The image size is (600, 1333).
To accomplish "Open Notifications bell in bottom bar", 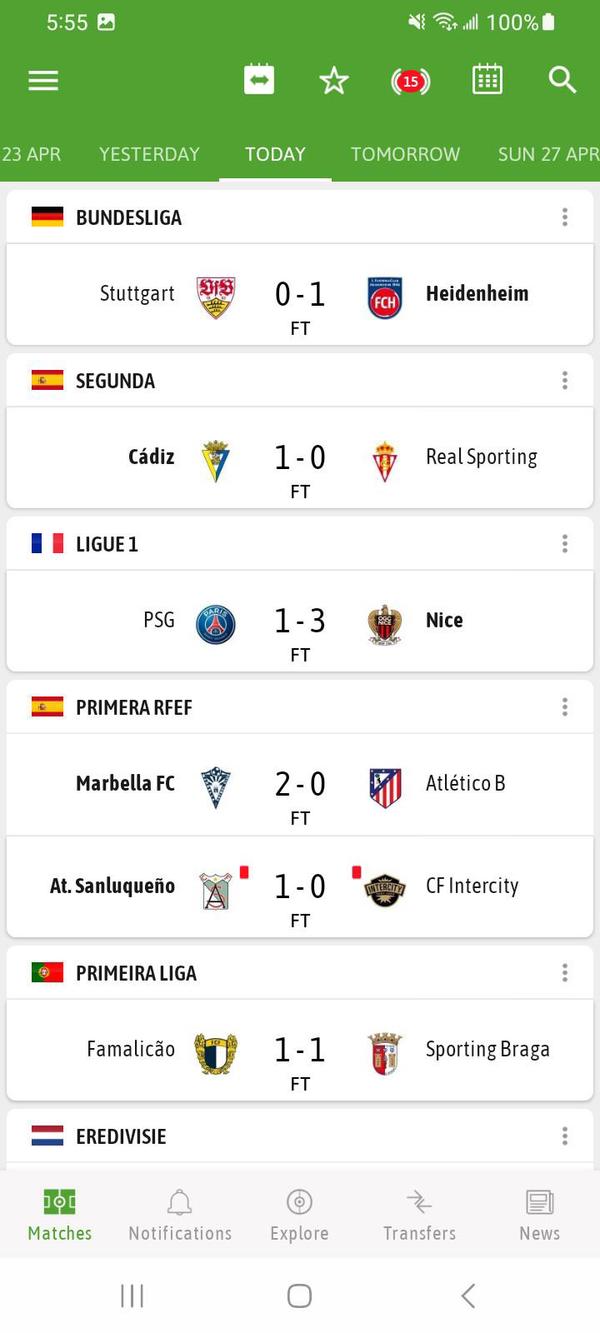I will click(x=180, y=1215).
